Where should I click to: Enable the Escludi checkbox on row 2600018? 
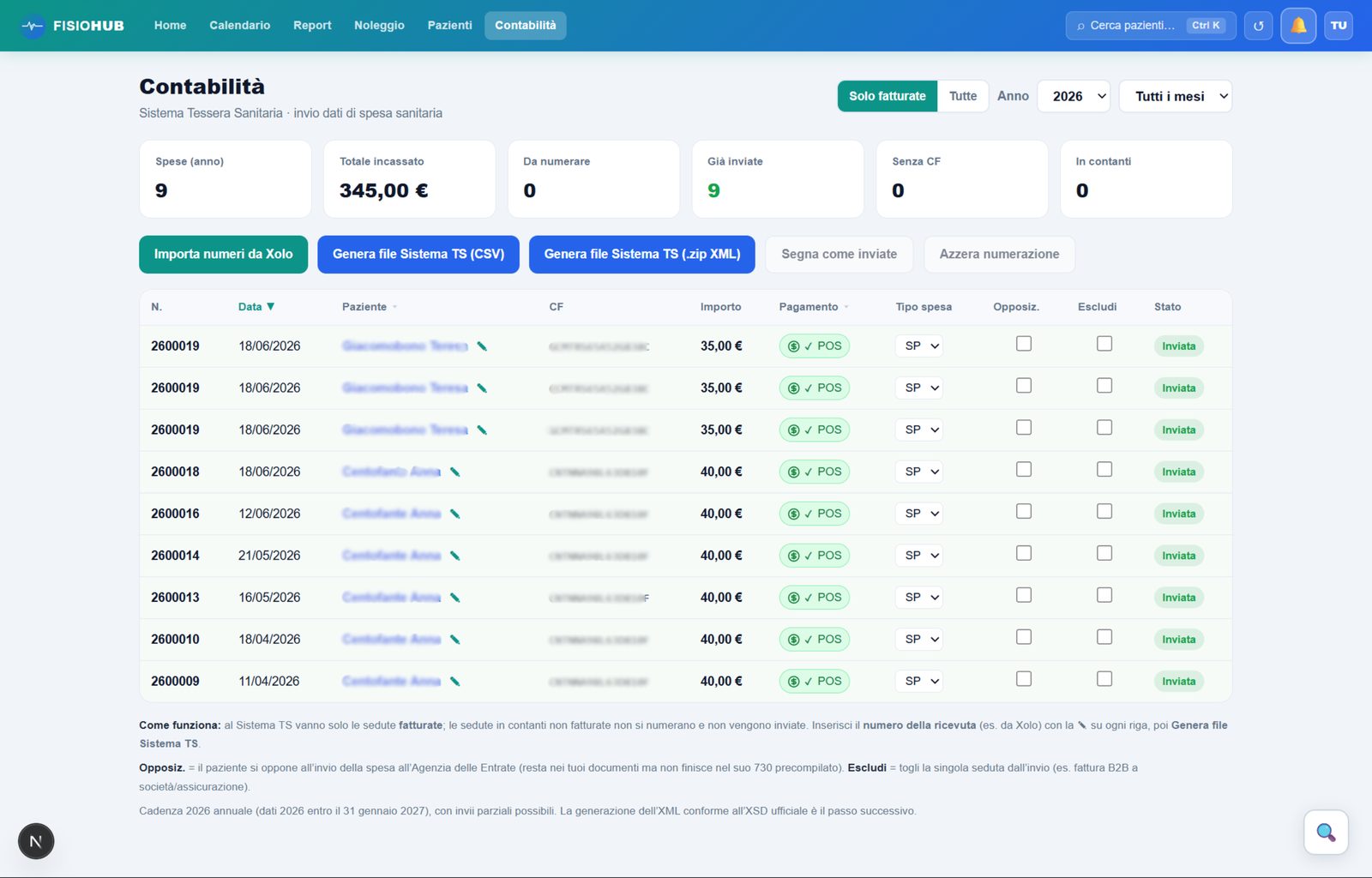[x=1104, y=470]
